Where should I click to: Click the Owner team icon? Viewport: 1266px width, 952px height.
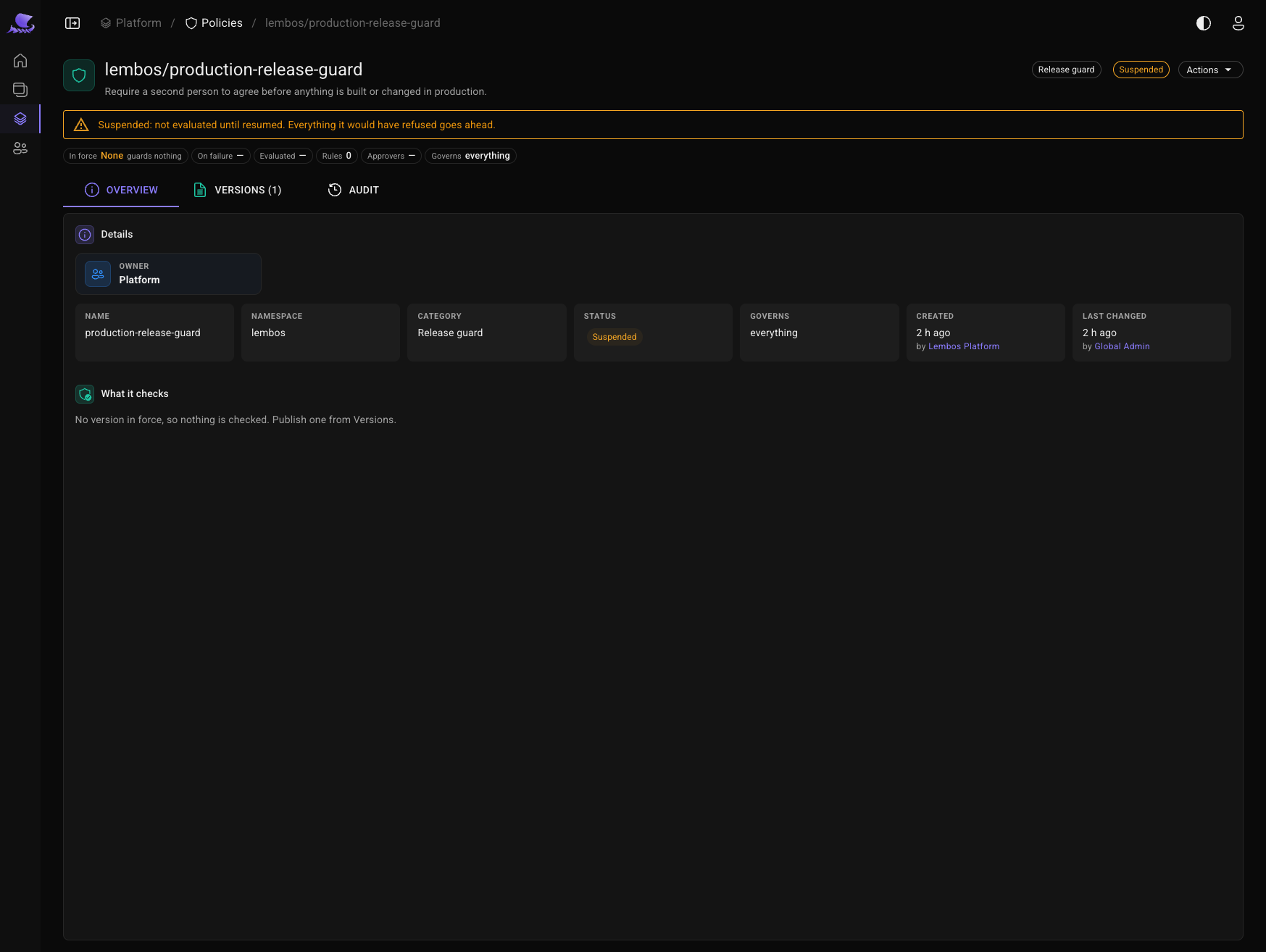point(98,274)
